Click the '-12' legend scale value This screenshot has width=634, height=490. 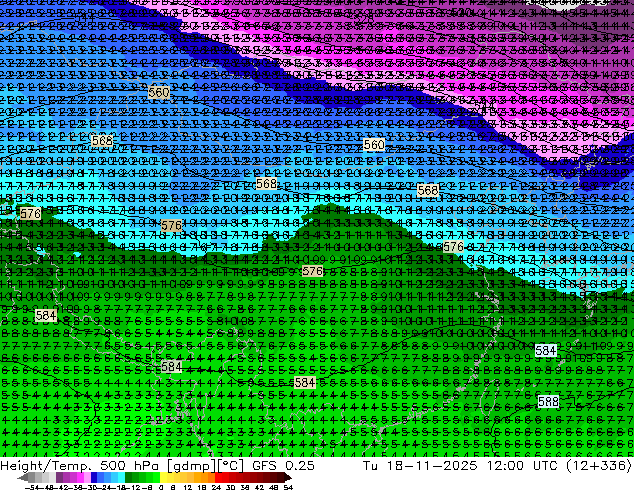click(133, 488)
